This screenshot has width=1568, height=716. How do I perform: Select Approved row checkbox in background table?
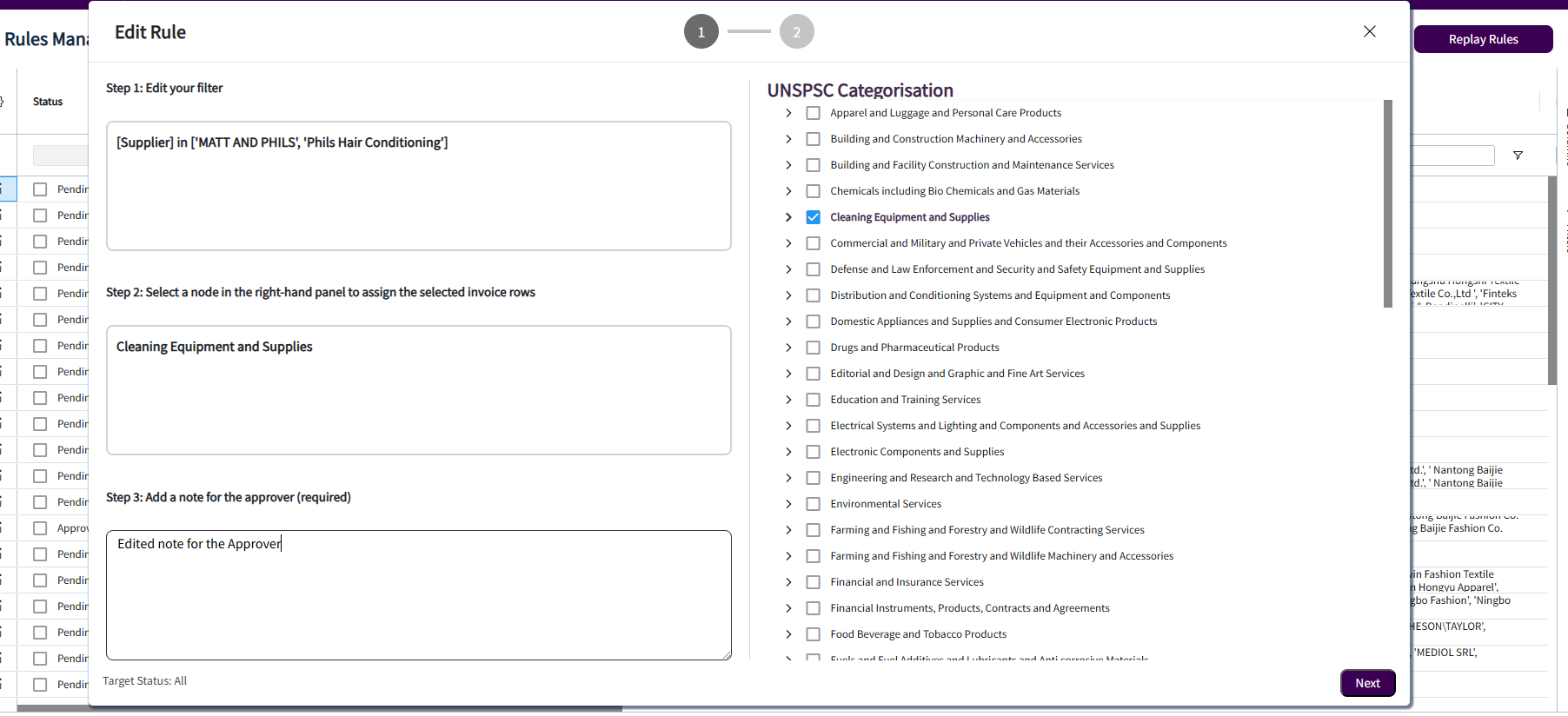[x=40, y=528]
